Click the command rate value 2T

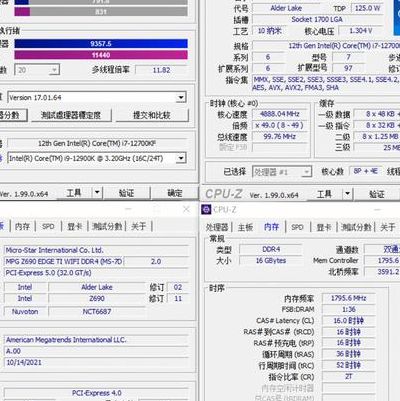pyautogui.click(x=349, y=377)
